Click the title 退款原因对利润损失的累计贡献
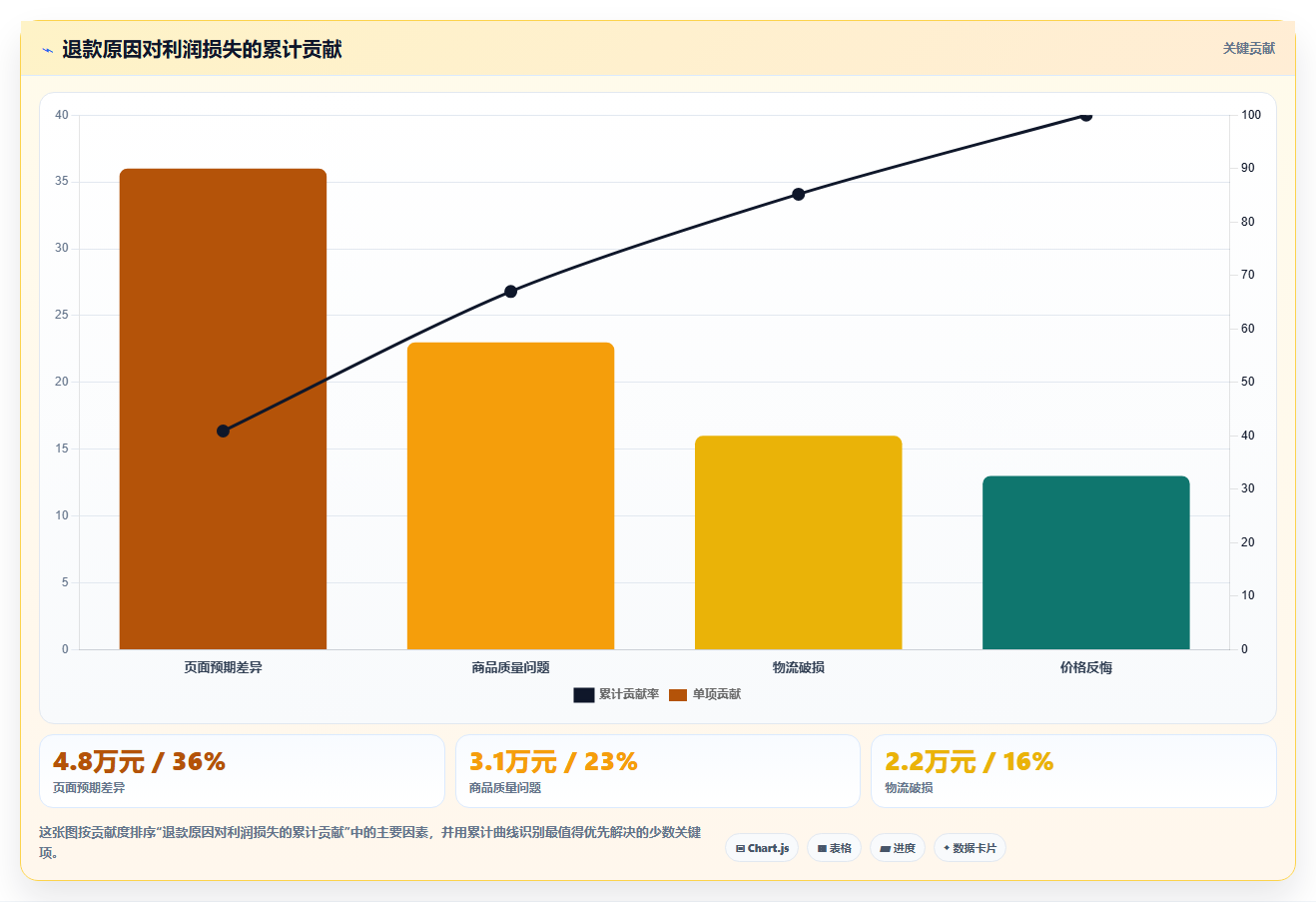The width and height of the screenshot is (1316, 902). point(202,49)
